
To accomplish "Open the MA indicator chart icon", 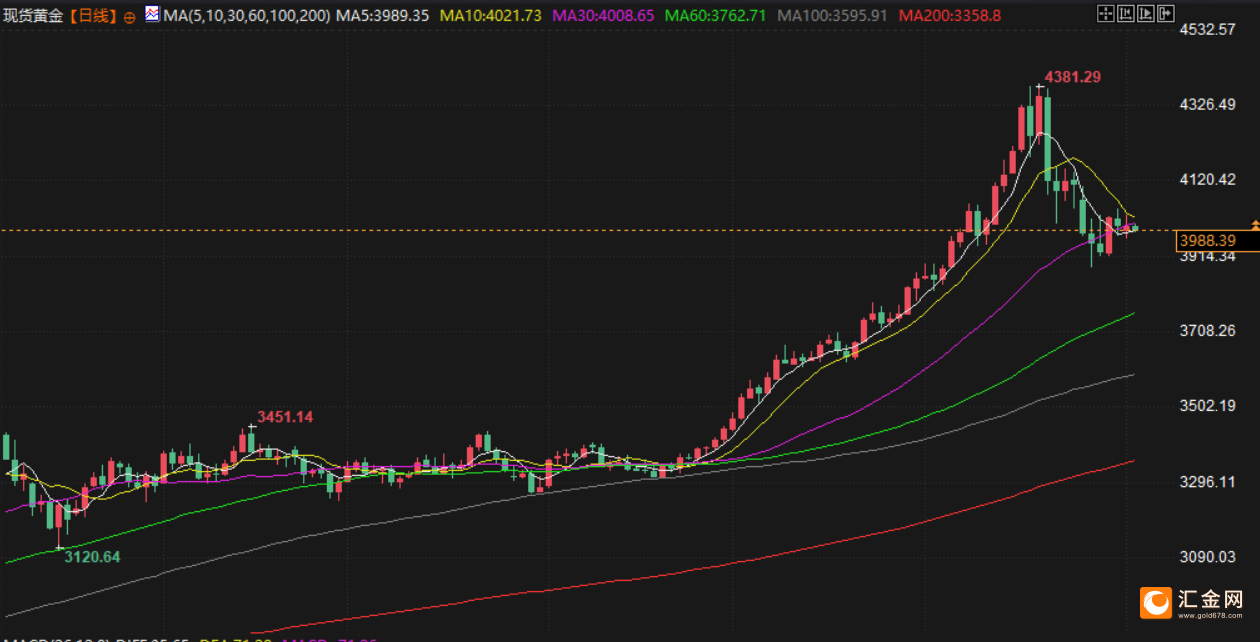I will click(152, 15).
